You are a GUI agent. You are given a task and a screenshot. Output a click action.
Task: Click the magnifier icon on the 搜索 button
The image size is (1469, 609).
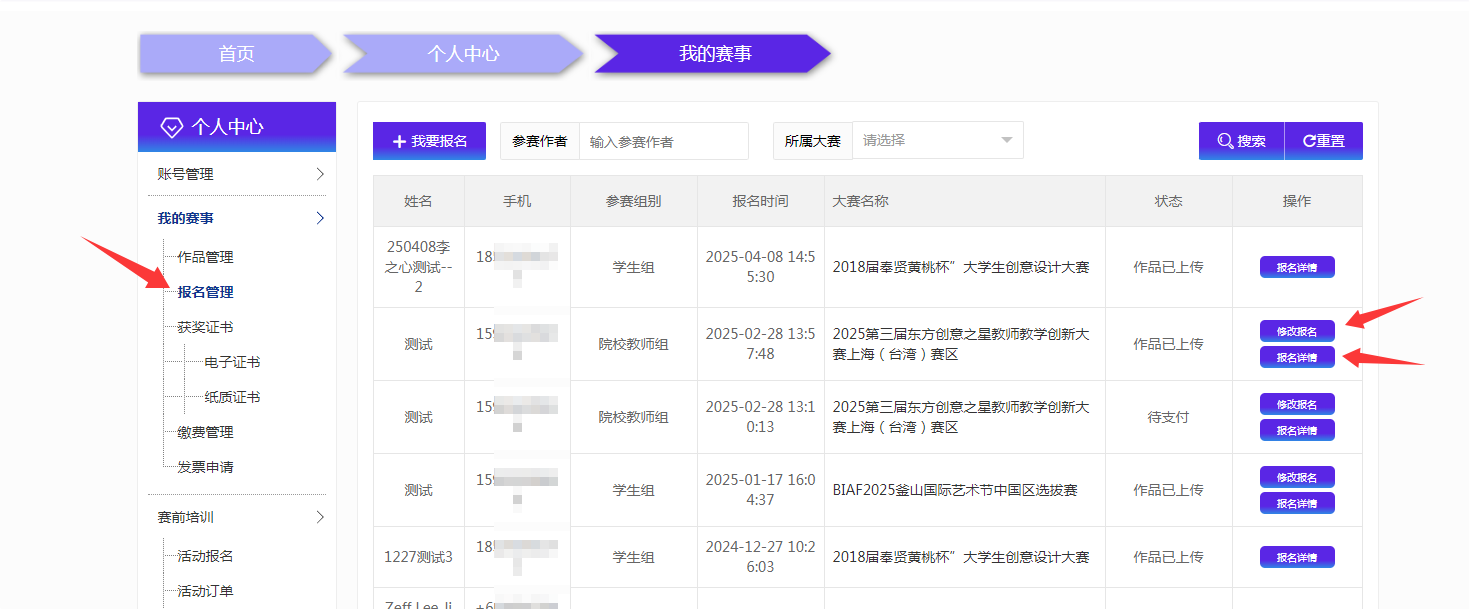point(1224,140)
